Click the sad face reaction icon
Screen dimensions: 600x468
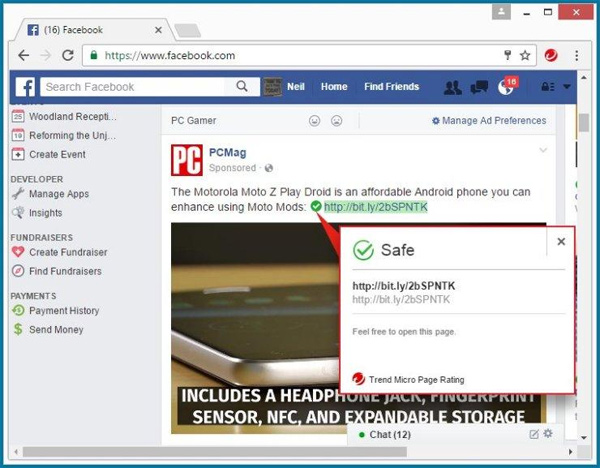pos(336,121)
